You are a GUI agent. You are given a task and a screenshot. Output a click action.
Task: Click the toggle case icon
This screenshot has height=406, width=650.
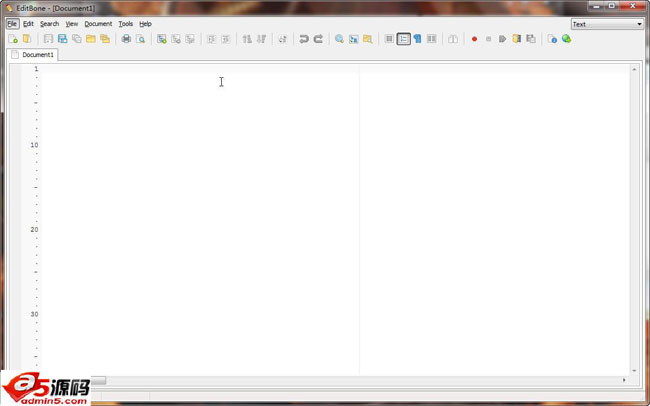[x=282, y=39]
